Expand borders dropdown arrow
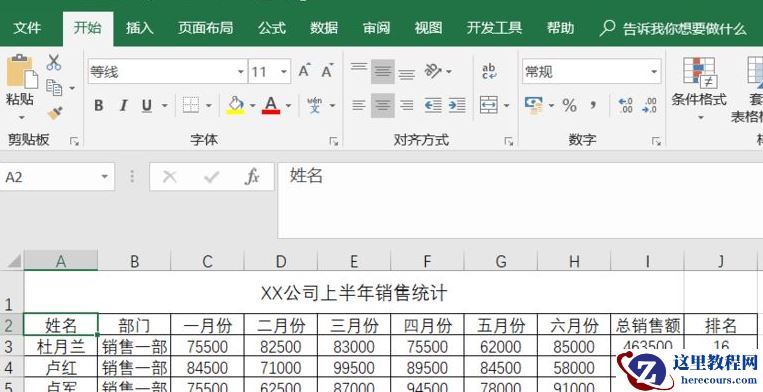This screenshot has width=763, height=392. point(209,106)
